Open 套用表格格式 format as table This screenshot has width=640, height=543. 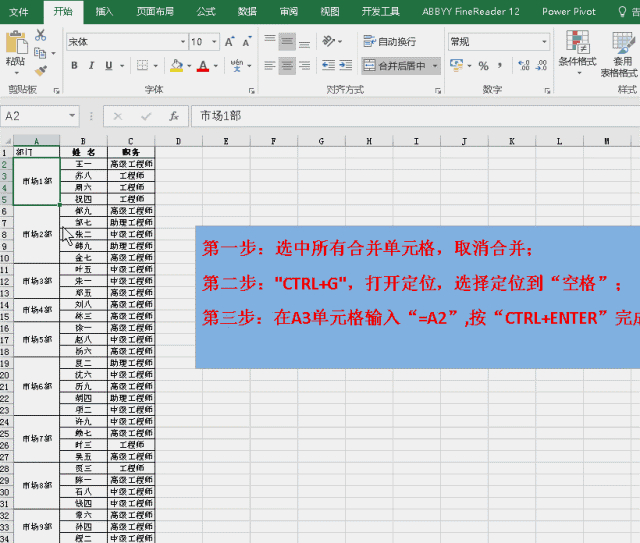point(619,54)
